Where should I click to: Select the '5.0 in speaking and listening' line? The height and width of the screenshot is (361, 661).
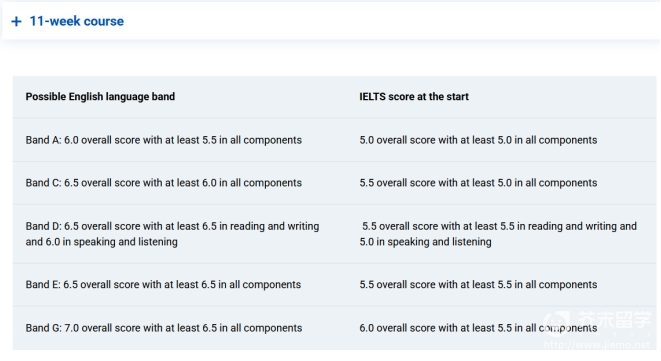tap(425, 242)
